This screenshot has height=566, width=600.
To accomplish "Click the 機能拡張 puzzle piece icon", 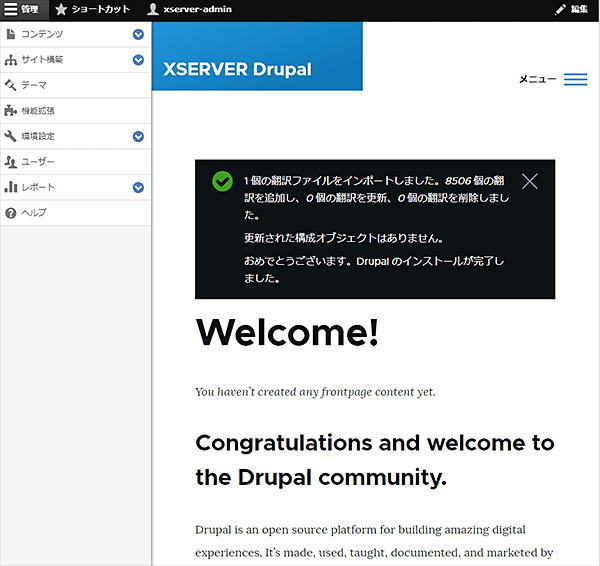I will (x=11, y=111).
